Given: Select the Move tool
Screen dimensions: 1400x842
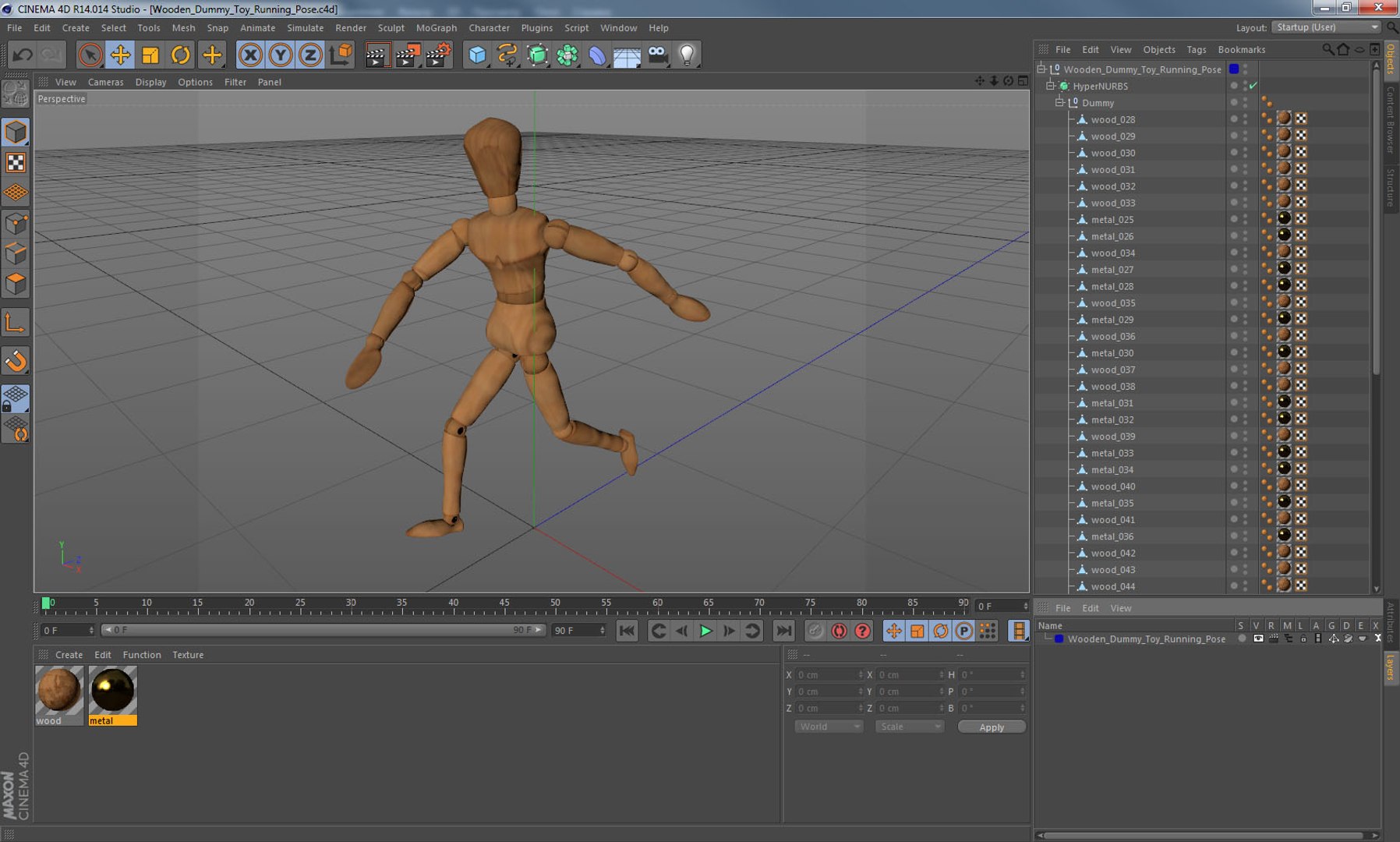Looking at the screenshot, I should tap(120, 55).
